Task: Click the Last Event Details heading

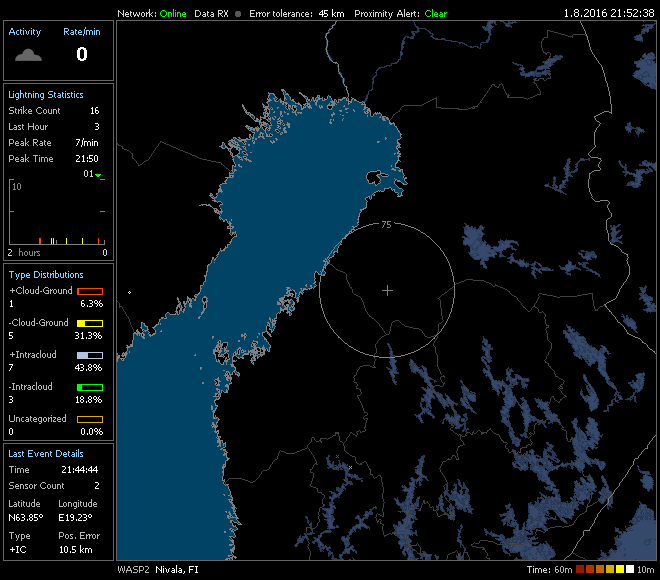Action: click(x=46, y=454)
